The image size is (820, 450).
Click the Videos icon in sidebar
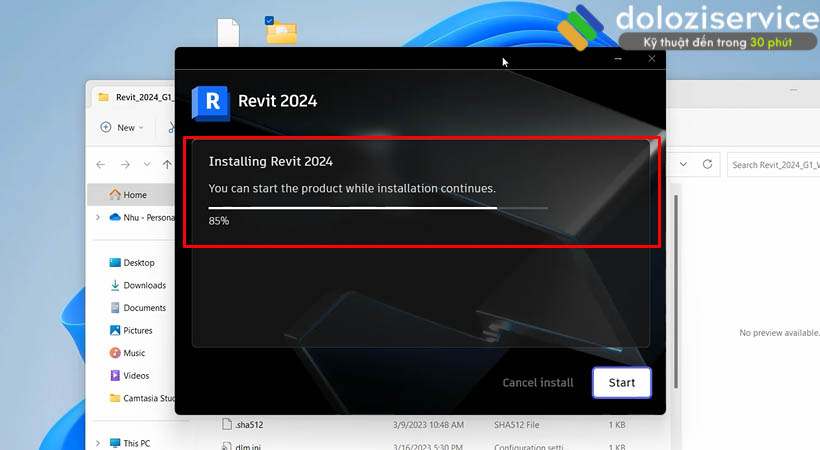pos(115,375)
